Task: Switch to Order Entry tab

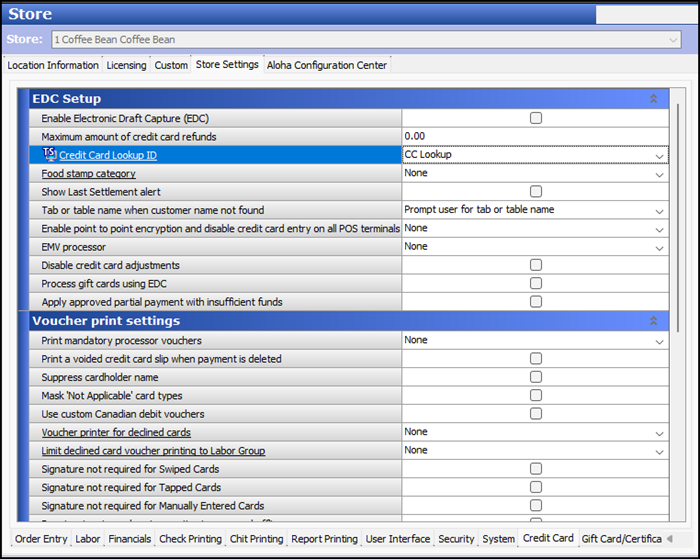Action: pos(41,539)
